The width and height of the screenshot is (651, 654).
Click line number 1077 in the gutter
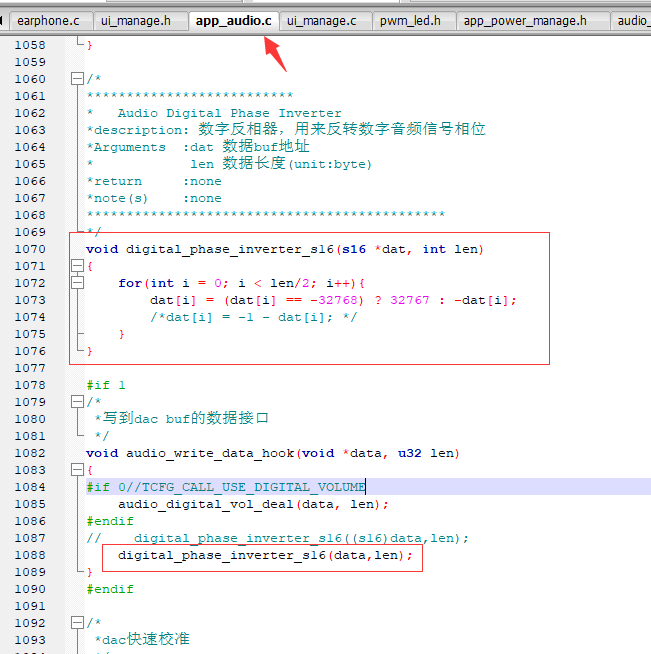(x=30, y=368)
